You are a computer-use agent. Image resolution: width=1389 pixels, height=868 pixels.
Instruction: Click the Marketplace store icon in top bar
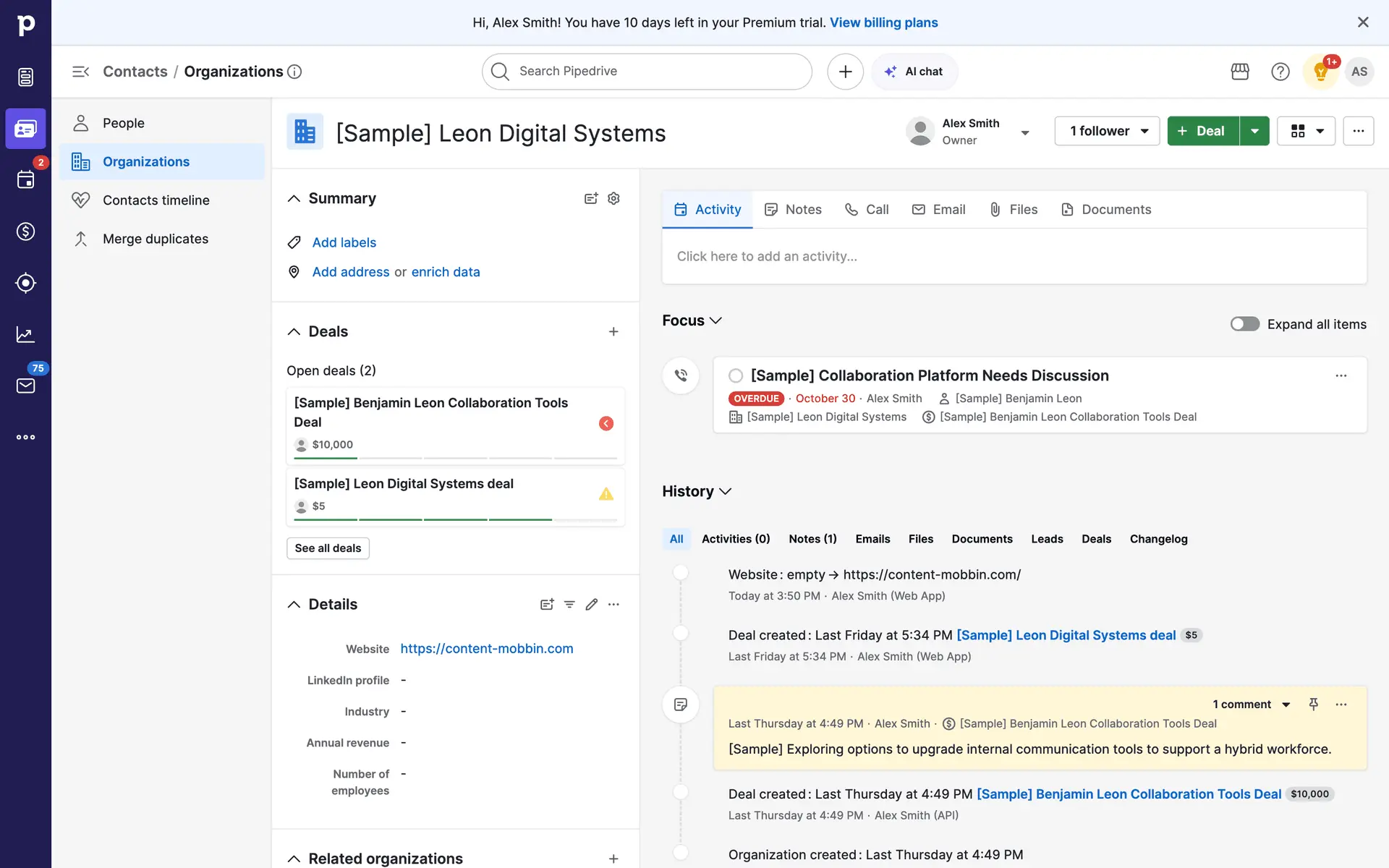pos(1240,72)
